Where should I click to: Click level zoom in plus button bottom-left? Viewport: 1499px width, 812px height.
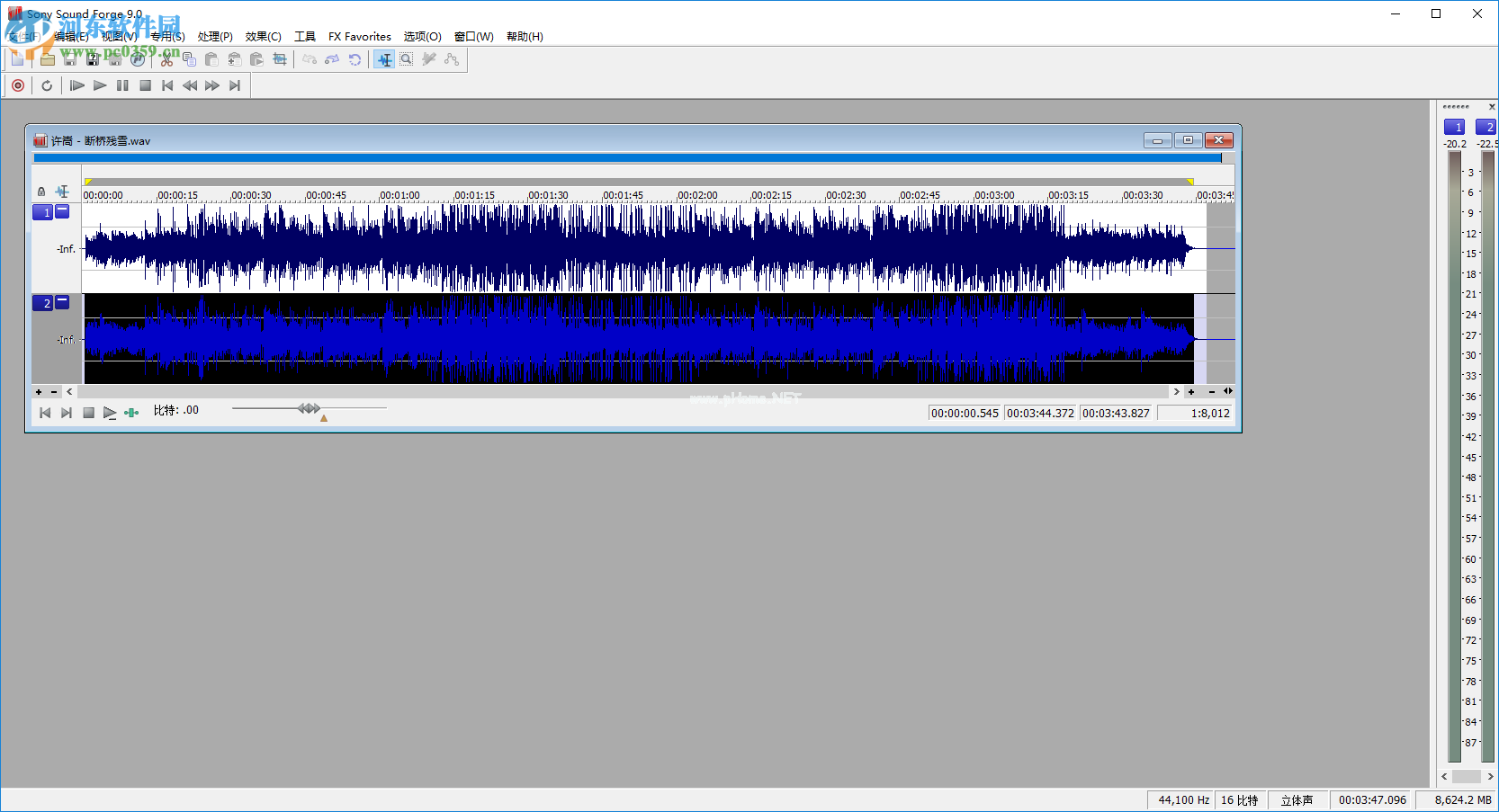click(x=39, y=392)
